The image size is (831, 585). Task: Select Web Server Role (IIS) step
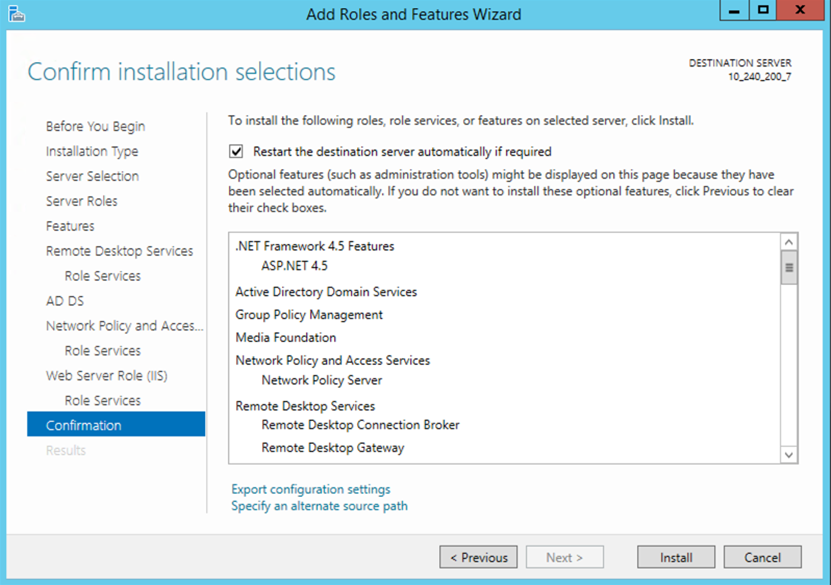(x=107, y=376)
